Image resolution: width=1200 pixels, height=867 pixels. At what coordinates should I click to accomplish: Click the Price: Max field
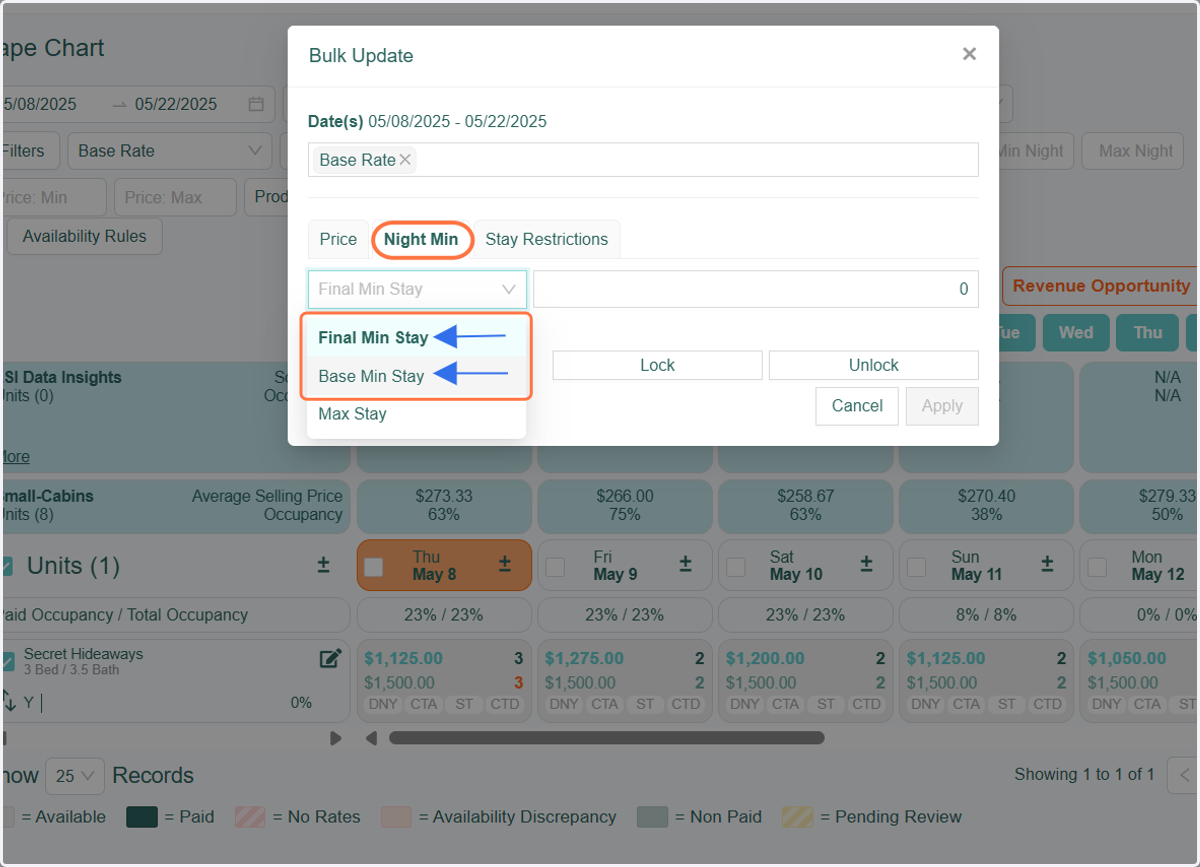(x=176, y=198)
